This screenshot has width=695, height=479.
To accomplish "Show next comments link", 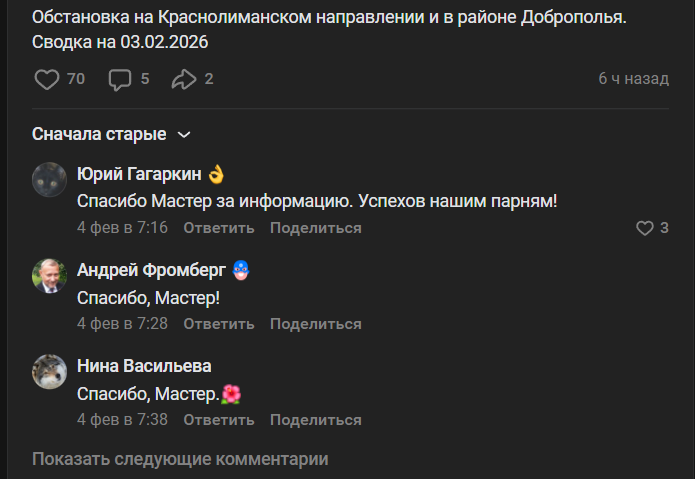I will pos(180,459).
